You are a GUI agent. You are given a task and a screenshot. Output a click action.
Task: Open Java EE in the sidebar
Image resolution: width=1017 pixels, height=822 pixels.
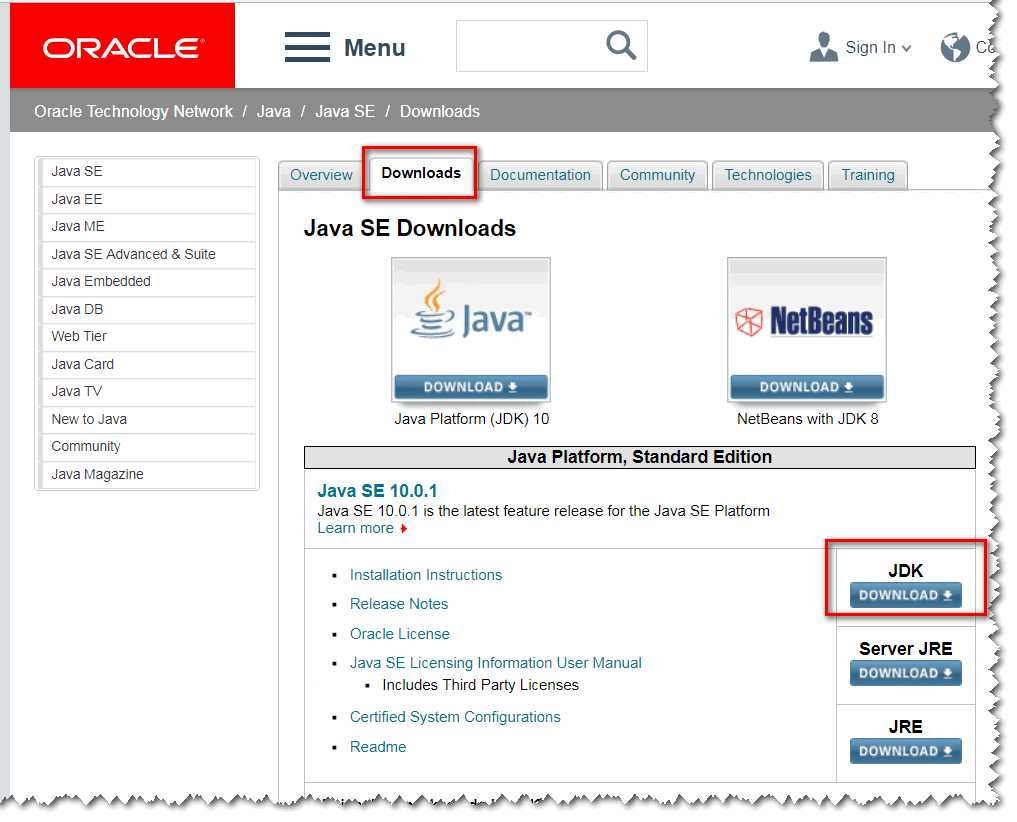(x=148, y=200)
